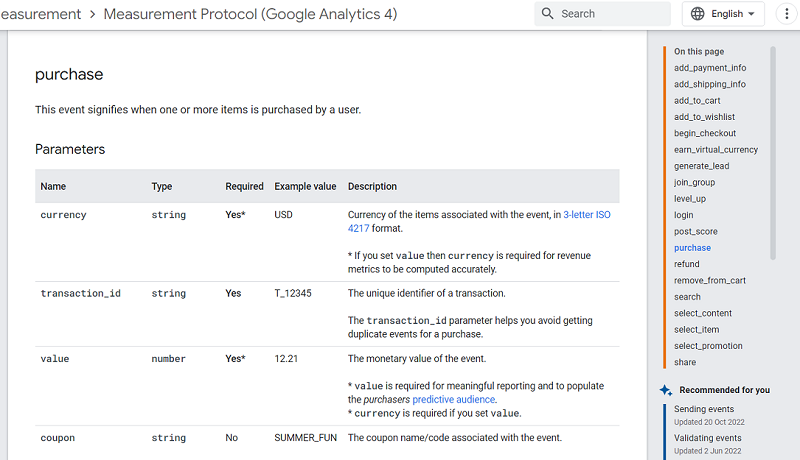Jump to level_up section
The width and height of the screenshot is (800, 460).
tap(690, 198)
